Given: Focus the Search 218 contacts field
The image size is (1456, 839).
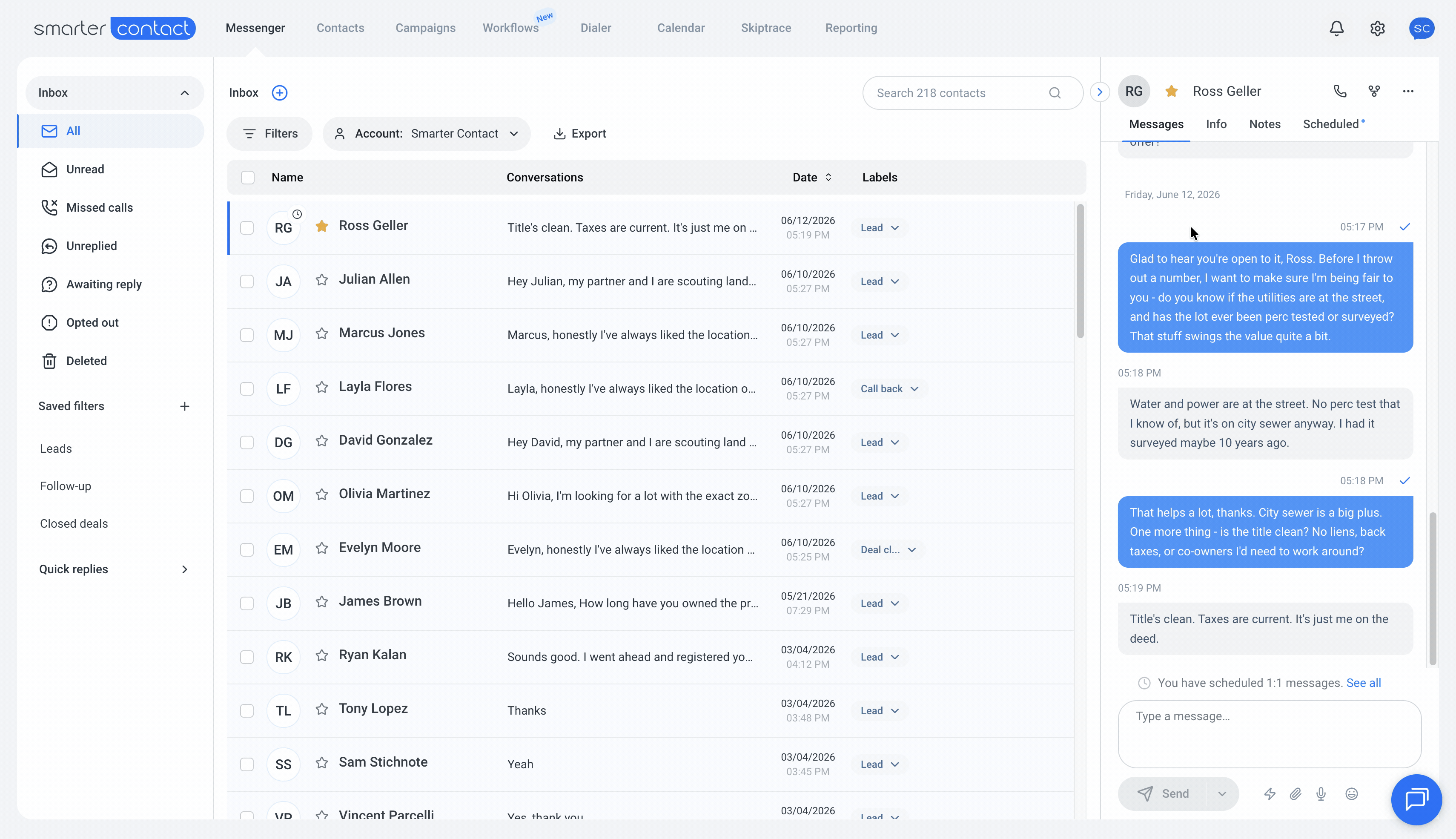Looking at the screenshot, I should click(x=972, y=93).
